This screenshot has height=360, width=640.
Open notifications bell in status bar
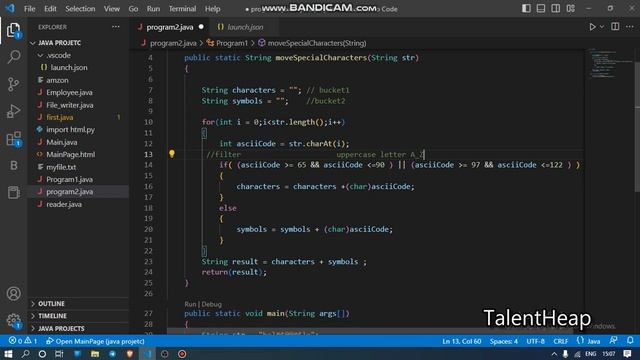(x=630, y=341)
